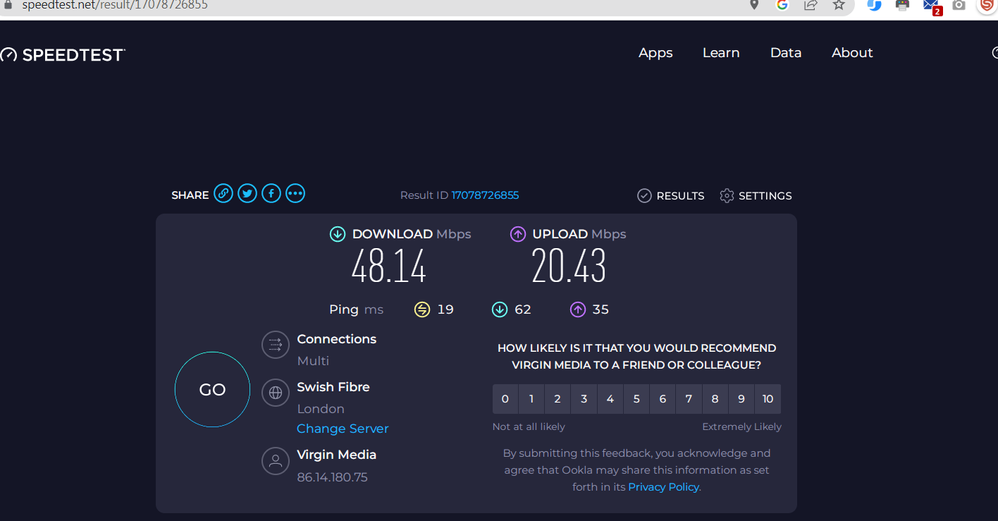Click the idle ping value 19
Screen dimensions: 998x521
point(446,310)
